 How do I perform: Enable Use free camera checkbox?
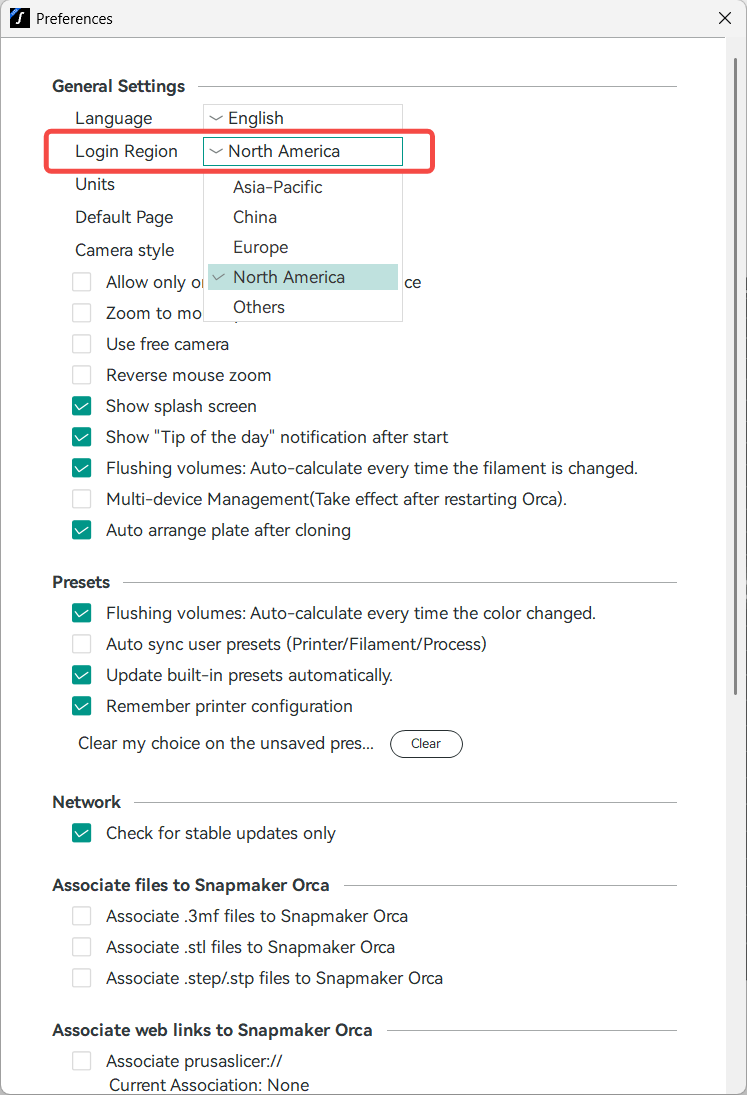[x=82, y=344]
